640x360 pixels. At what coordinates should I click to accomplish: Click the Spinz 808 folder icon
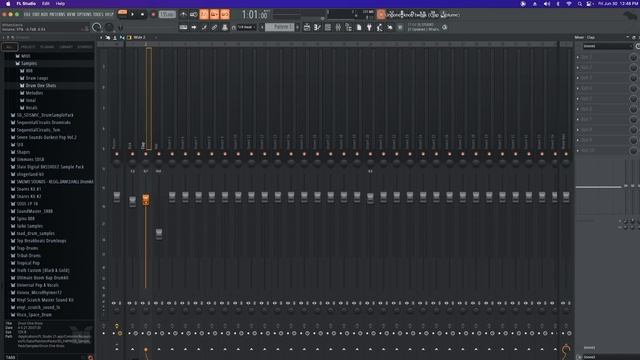tap(13, 218)
